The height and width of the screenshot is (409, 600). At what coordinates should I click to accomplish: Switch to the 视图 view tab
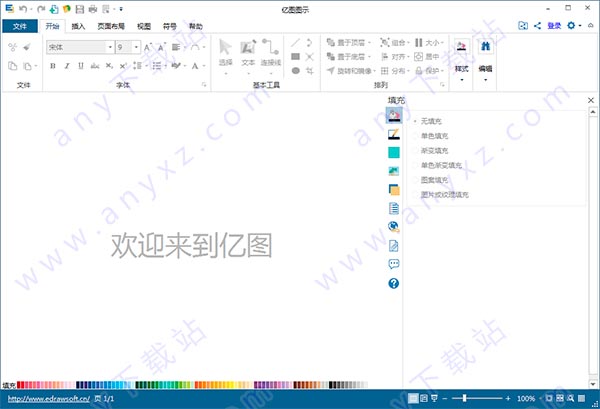[x=144, y=26]
